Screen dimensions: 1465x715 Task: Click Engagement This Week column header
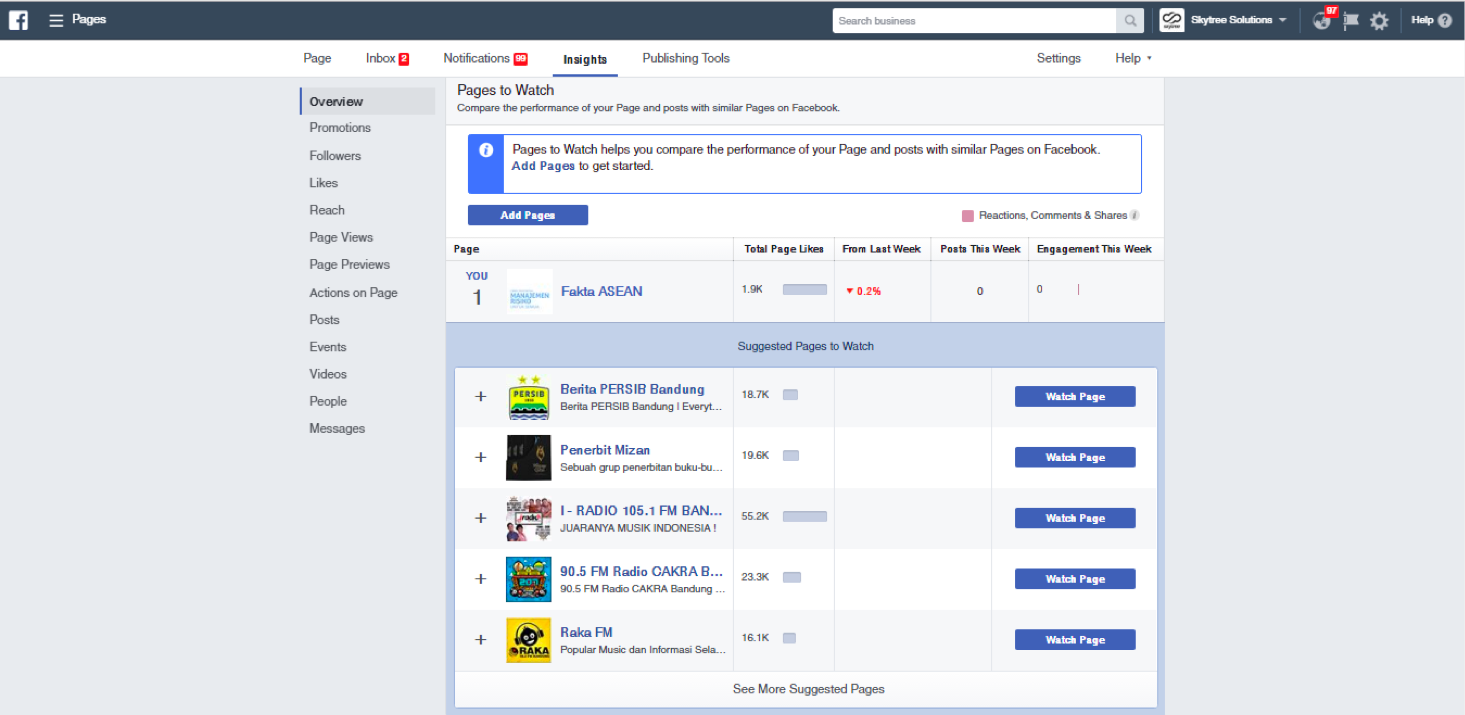(1094, 249)
